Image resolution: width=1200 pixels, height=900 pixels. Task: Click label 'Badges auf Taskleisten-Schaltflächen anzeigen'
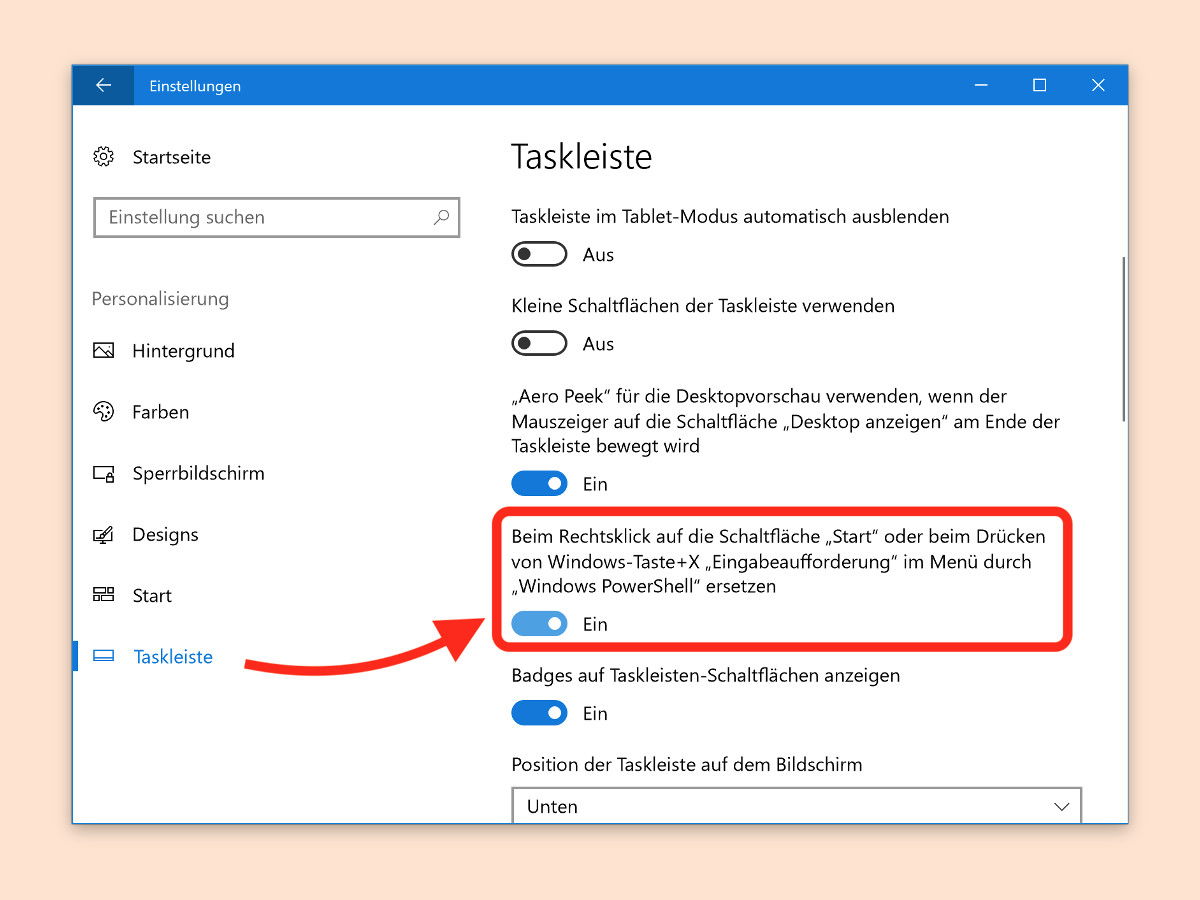[x=706, y=676]
